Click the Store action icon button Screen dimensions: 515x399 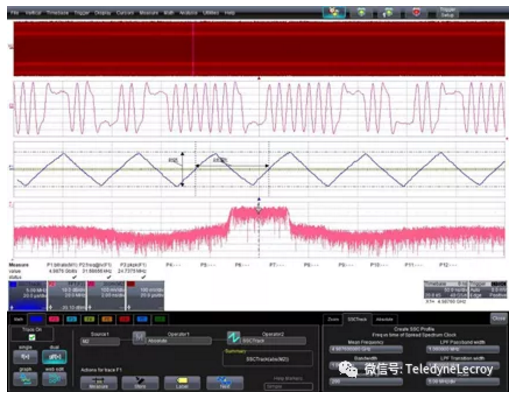point(140,383)
